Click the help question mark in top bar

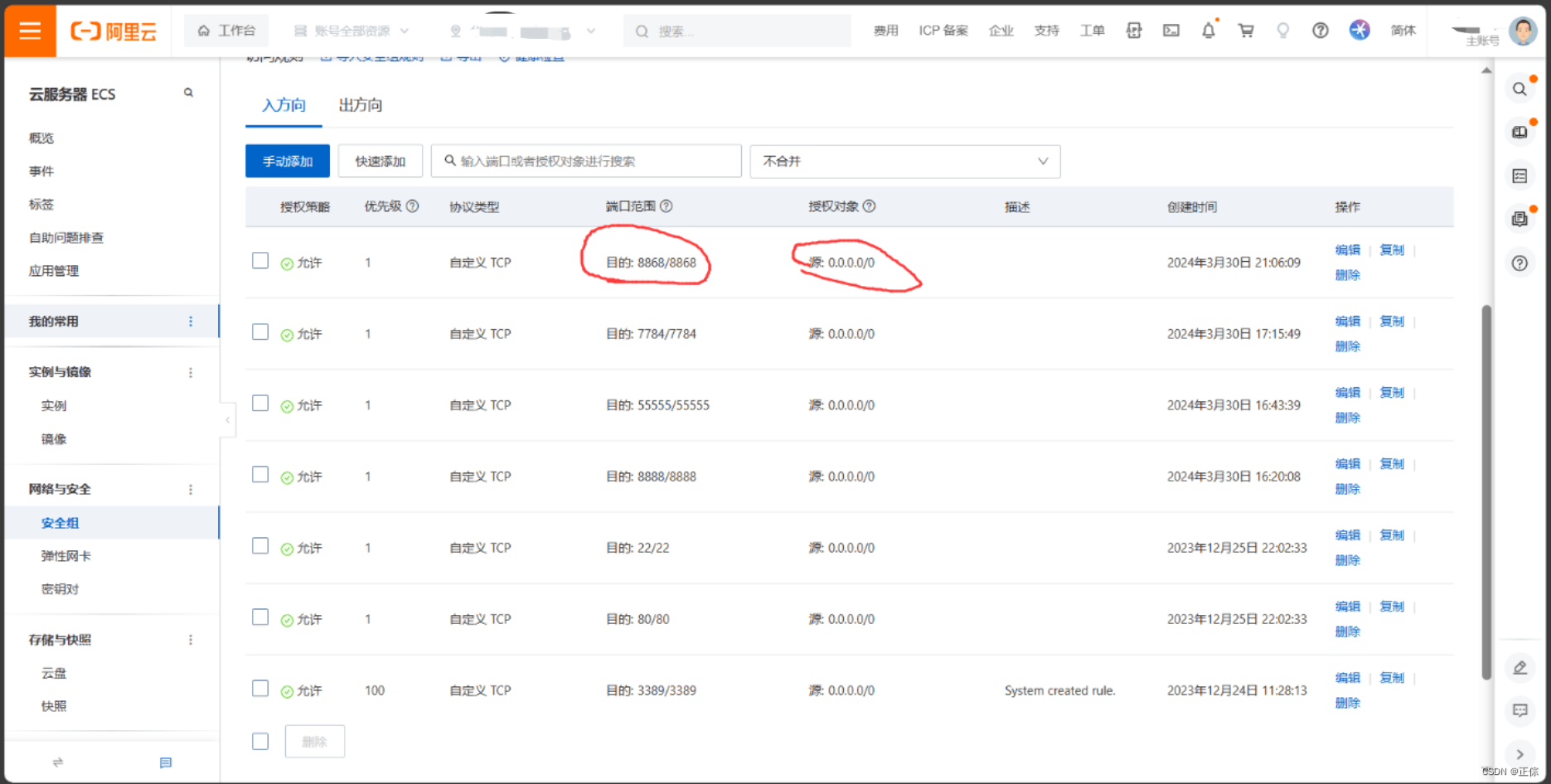click(1320, 31)
